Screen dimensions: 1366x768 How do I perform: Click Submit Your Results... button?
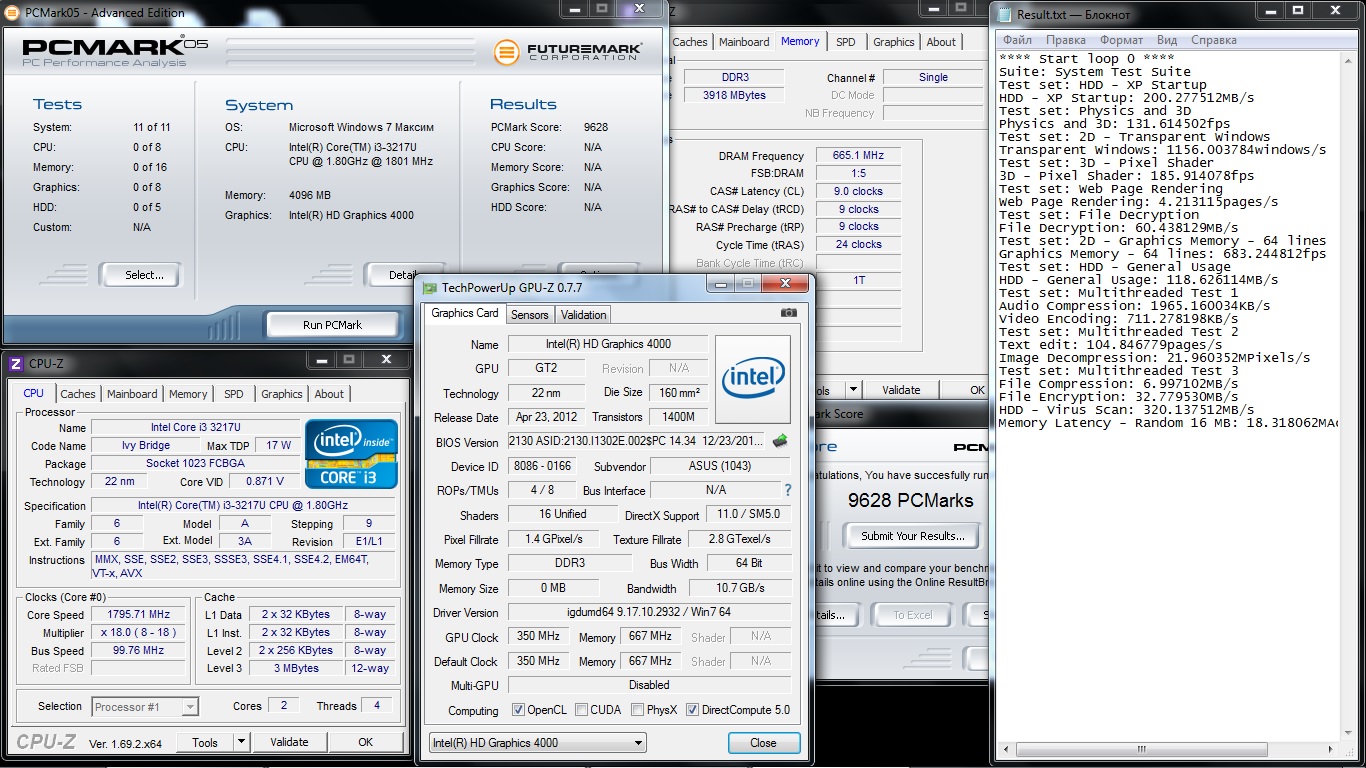913,536
